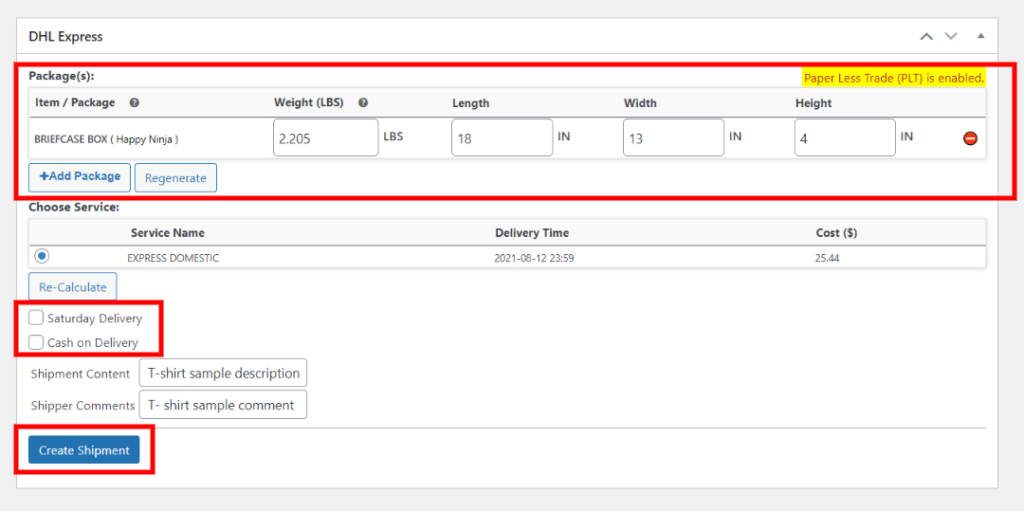
Task: Regenerate the packages
Action: tap(176, 178)
